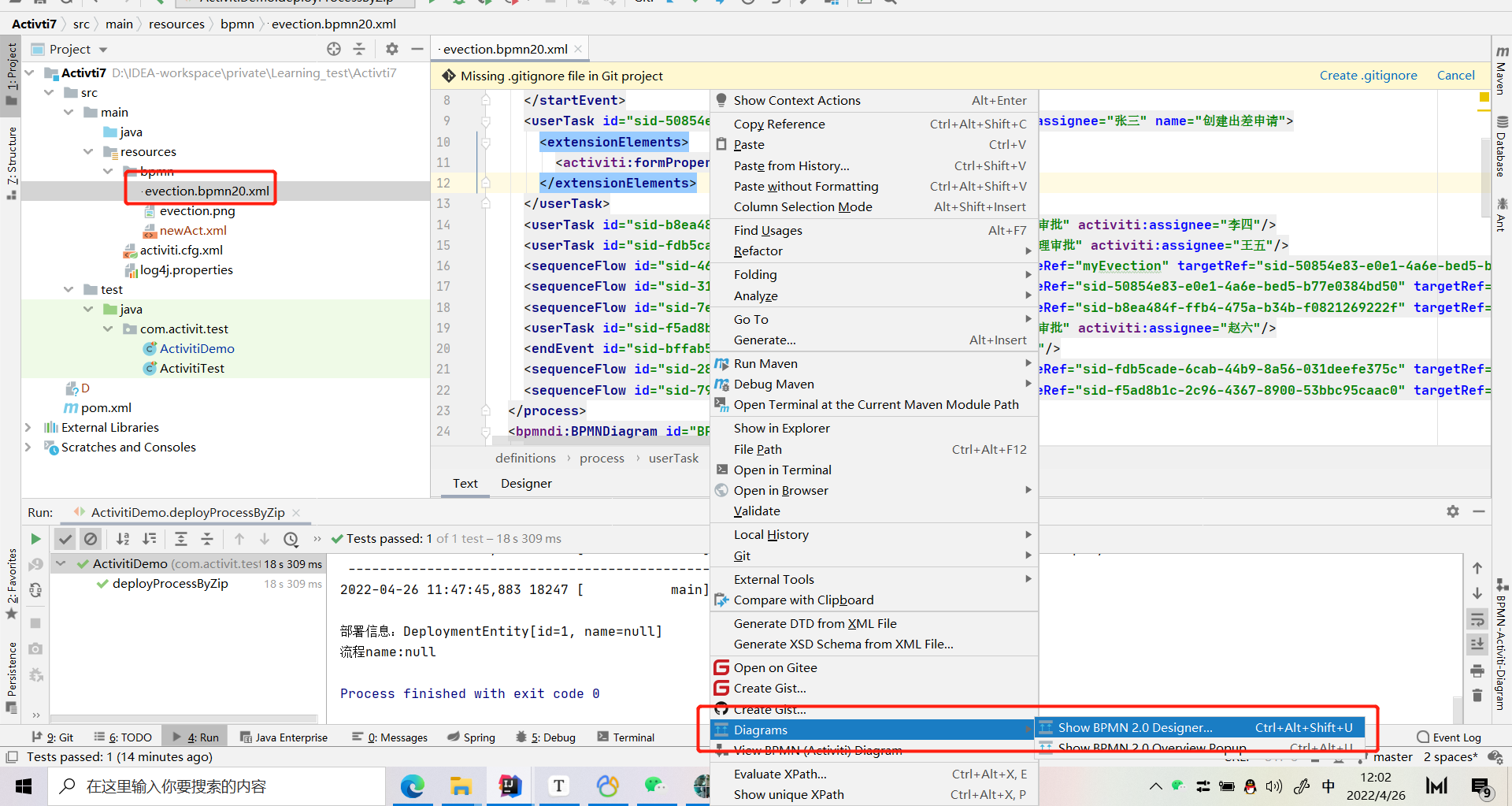Viewport: 1512px width, 806px height.
Task: Sort tests alphabetically in Run toolbar
Action: 123,539
